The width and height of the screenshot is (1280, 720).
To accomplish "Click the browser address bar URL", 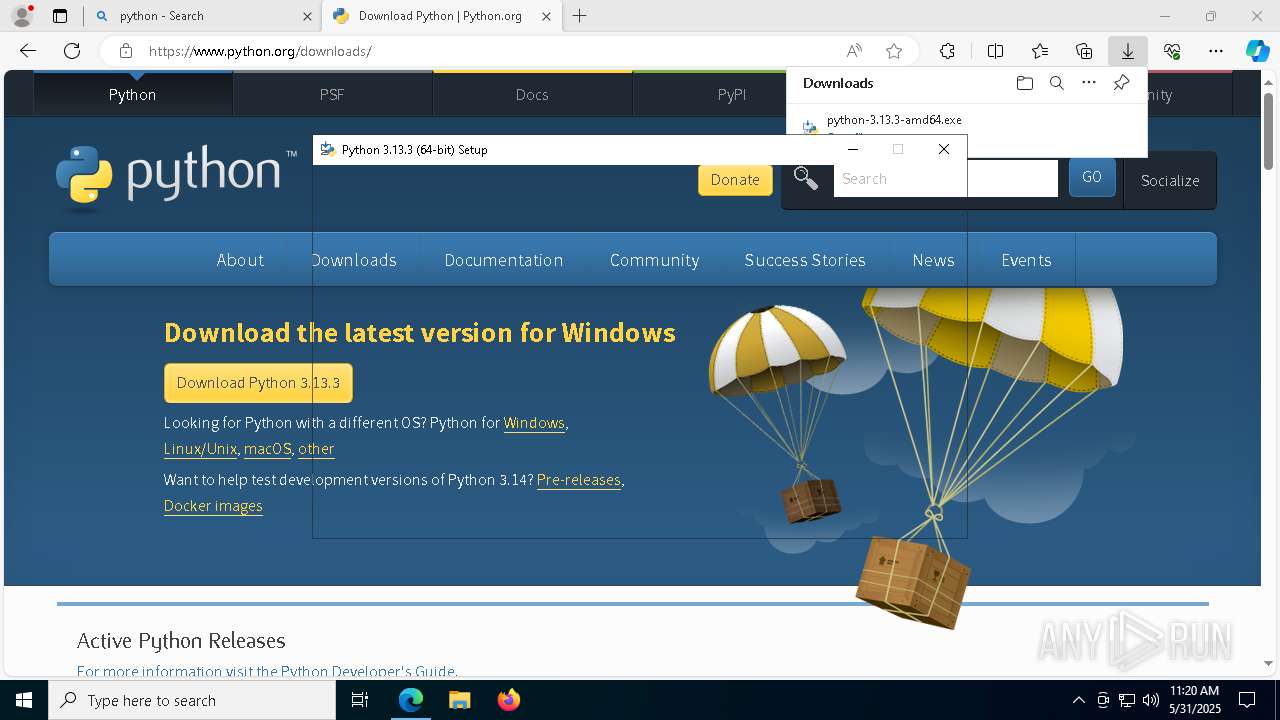I will coord(260,51).
